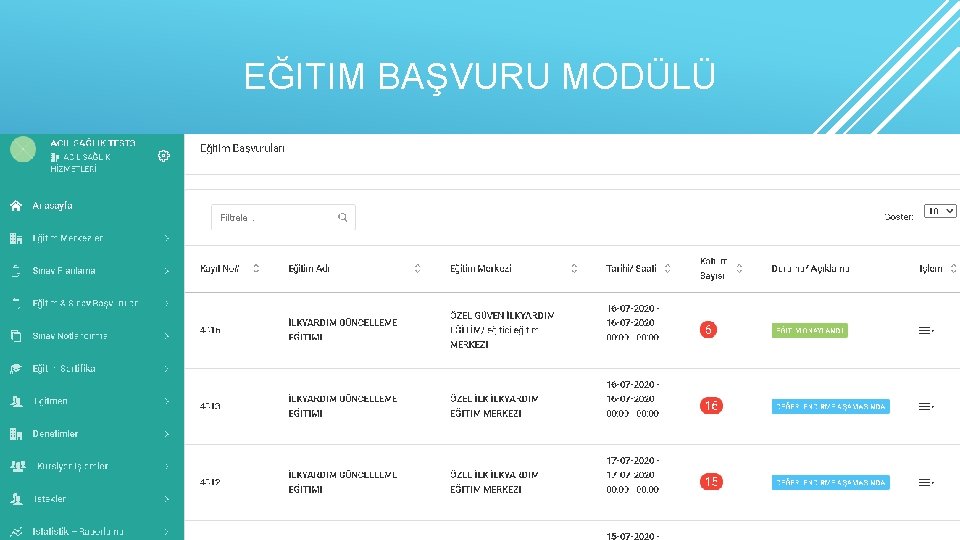Image resolution: width=960 pixels, height=540 pixels.
Task: Sort by Kayıt No column arrows
Action: (256, 268)
